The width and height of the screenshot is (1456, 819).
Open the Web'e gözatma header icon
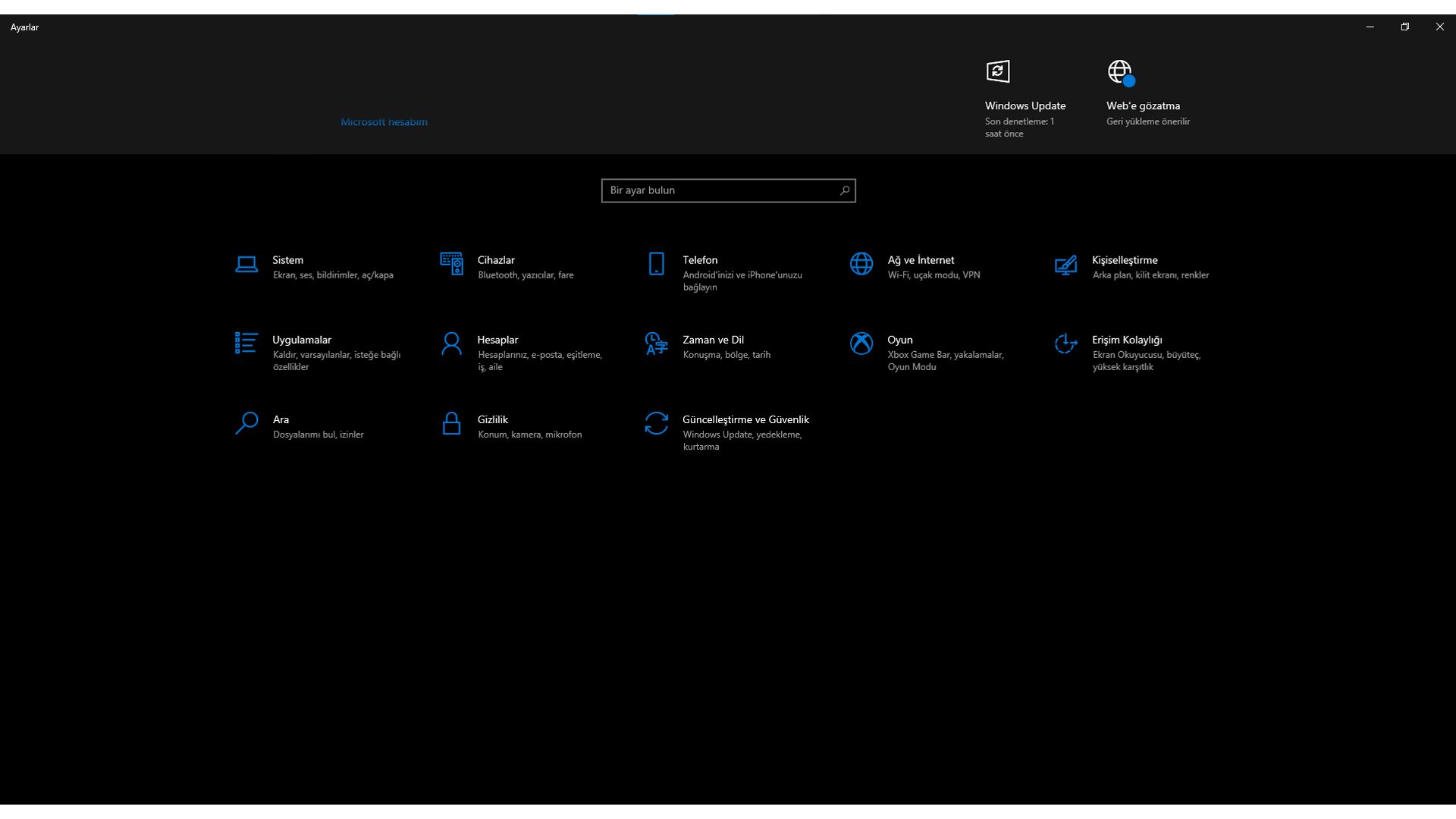click(x=1120, y=72)
